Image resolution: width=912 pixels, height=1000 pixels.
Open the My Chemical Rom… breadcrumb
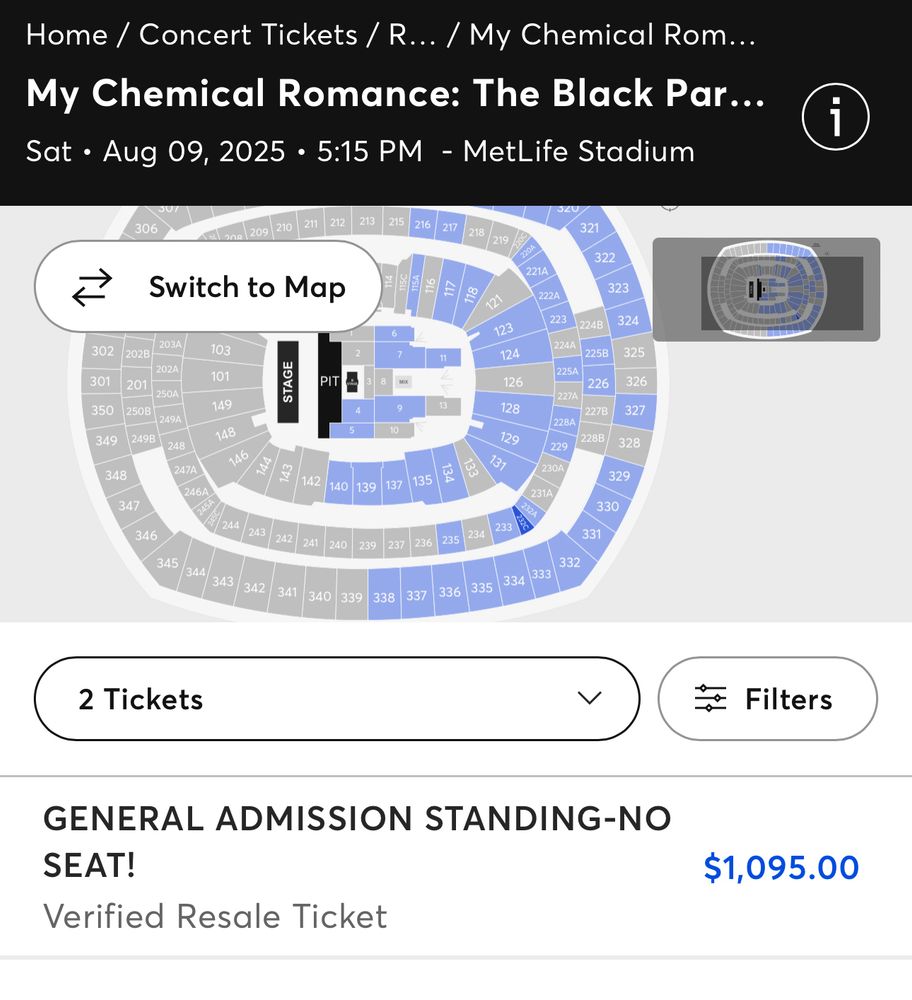pyautogui.click(x=612, y=34)
